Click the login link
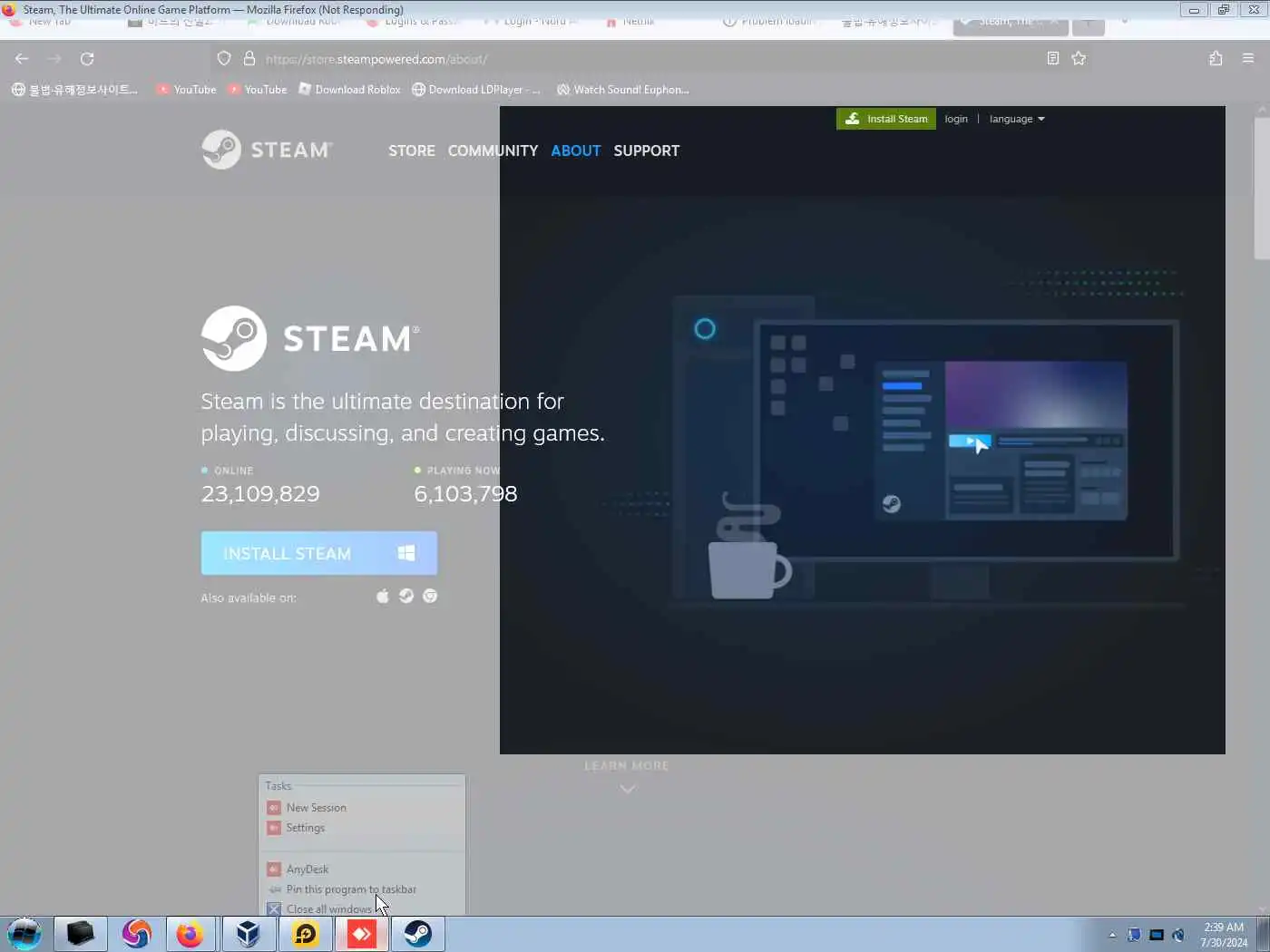1270x952 pixels. click(x=956, y=119)
